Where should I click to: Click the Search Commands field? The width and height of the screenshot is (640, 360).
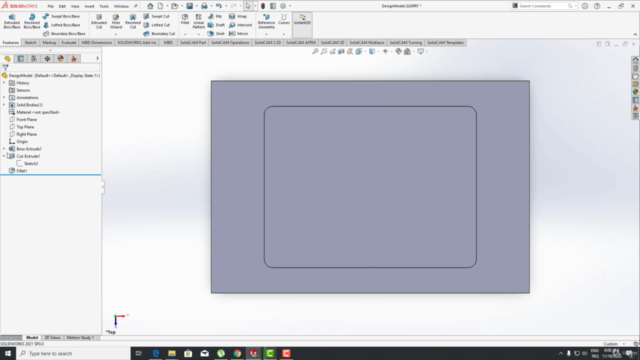pyautogui.click(x=542, y=6)
